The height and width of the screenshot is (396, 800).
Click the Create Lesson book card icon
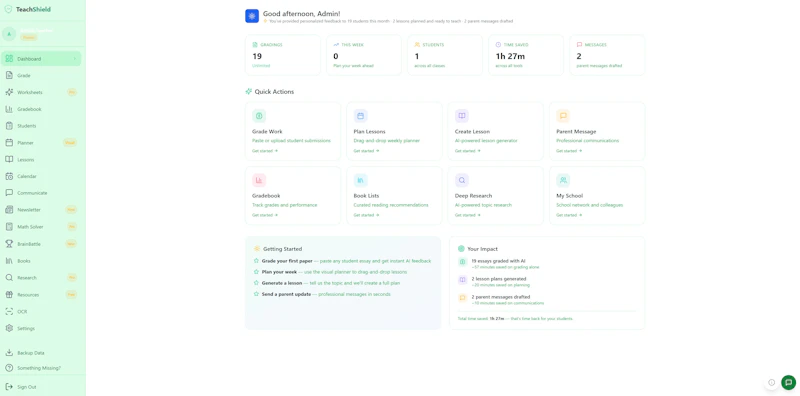point(462,116)
